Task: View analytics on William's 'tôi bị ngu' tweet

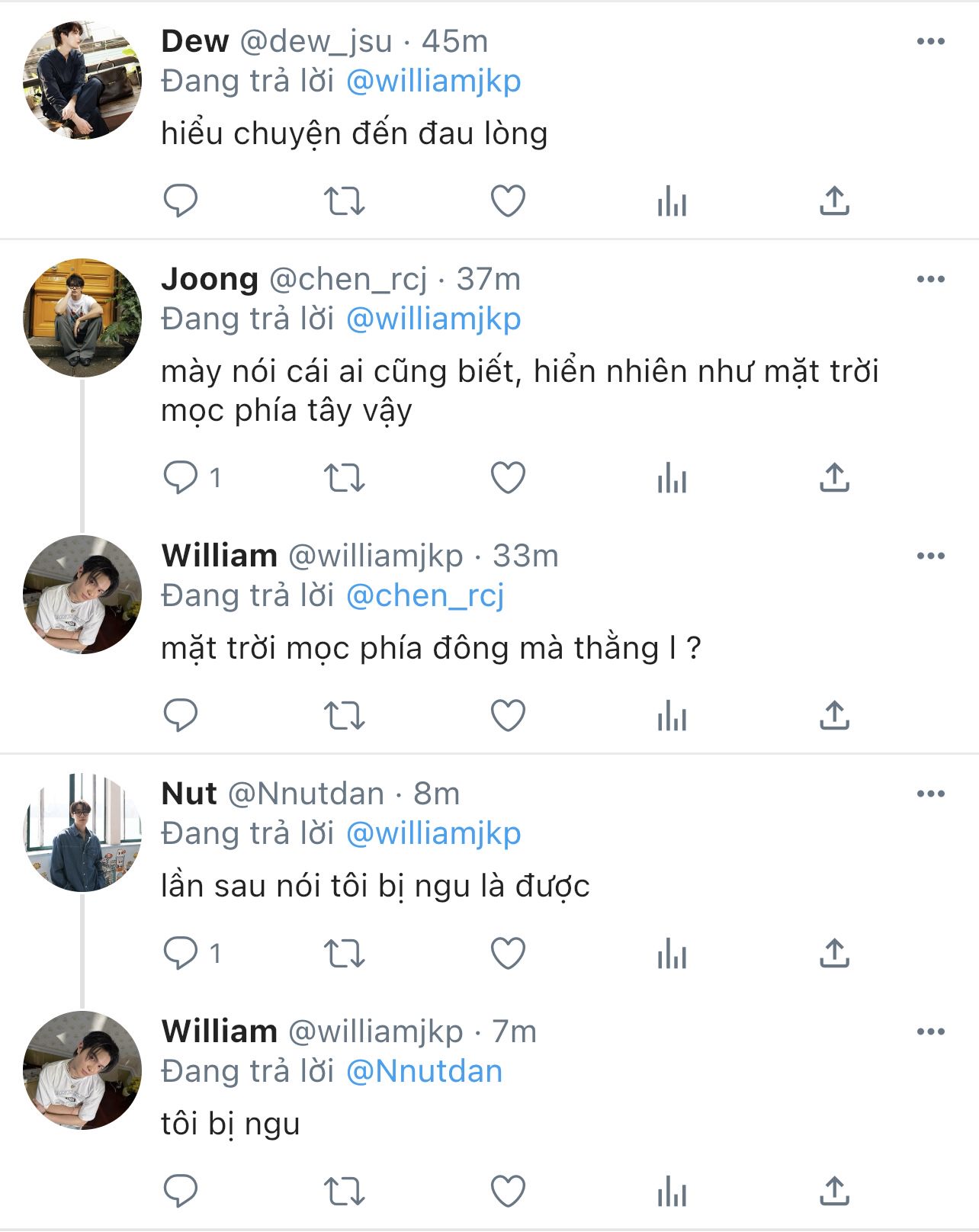Action: coord(672,1192)
